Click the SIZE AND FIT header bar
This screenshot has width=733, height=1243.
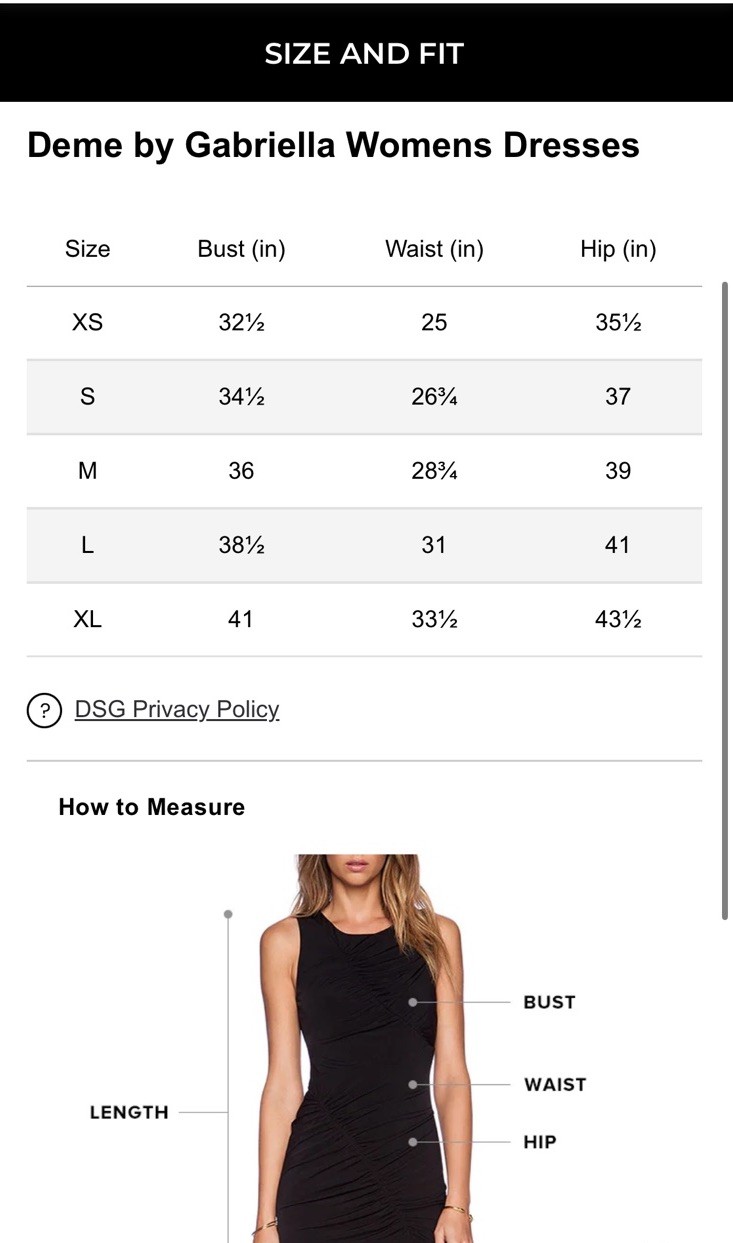pyautogui.click(x=365, y=53)
